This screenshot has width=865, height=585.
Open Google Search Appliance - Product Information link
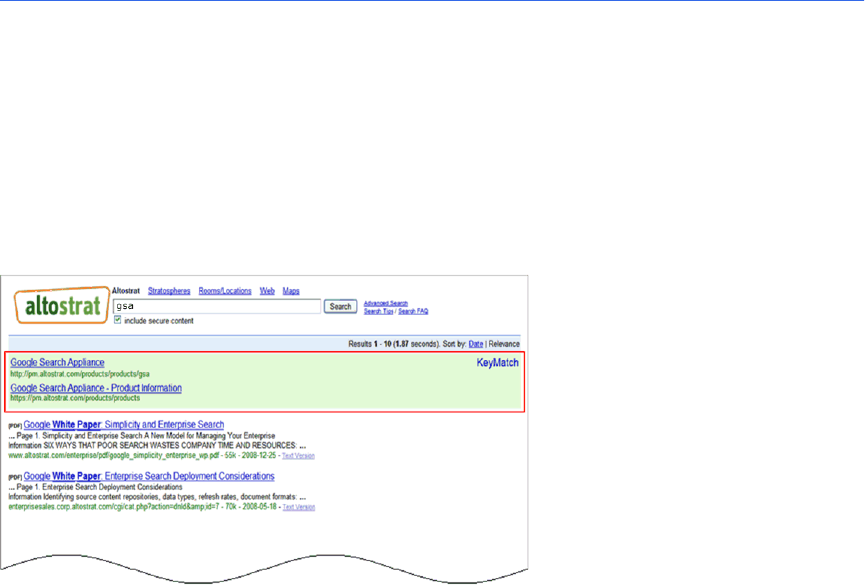tap(96, 388)
